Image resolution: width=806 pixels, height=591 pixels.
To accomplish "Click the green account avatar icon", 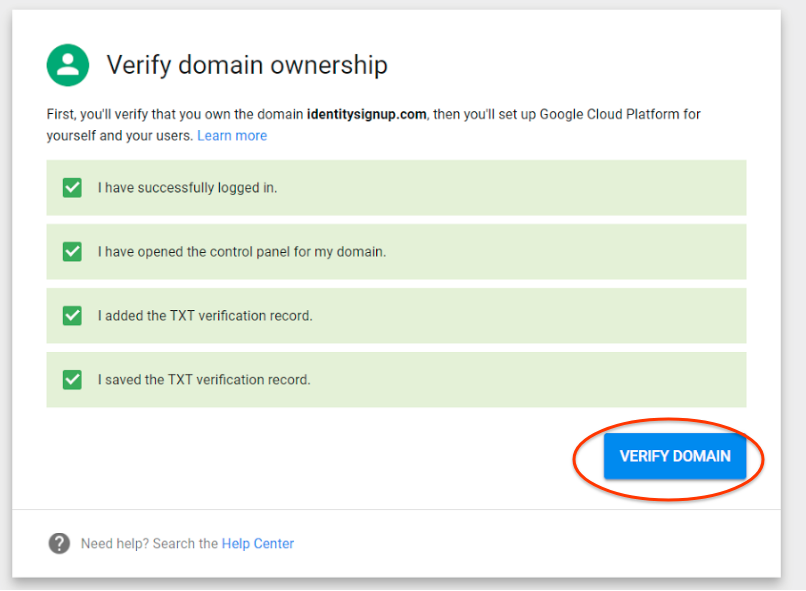I will click(67, 65).
